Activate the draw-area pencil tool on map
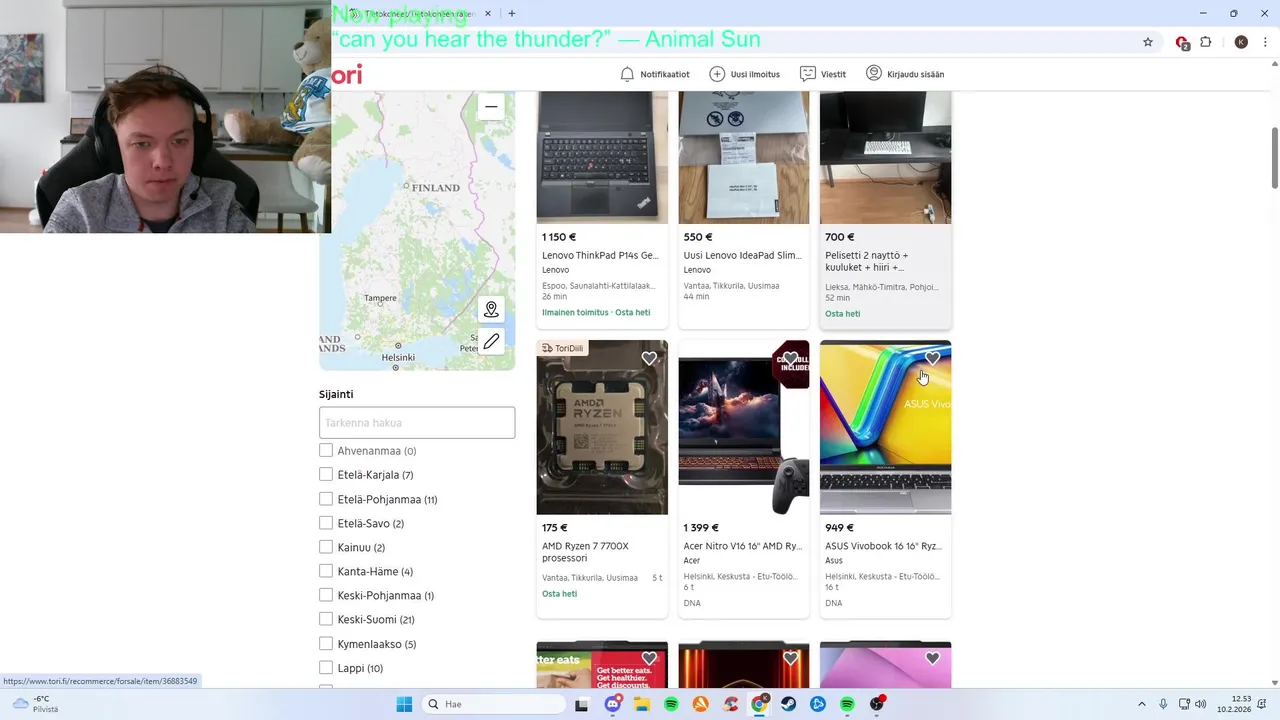This screenshot has width=1280, height=720. pyautogui.click(x=491, y=342)
